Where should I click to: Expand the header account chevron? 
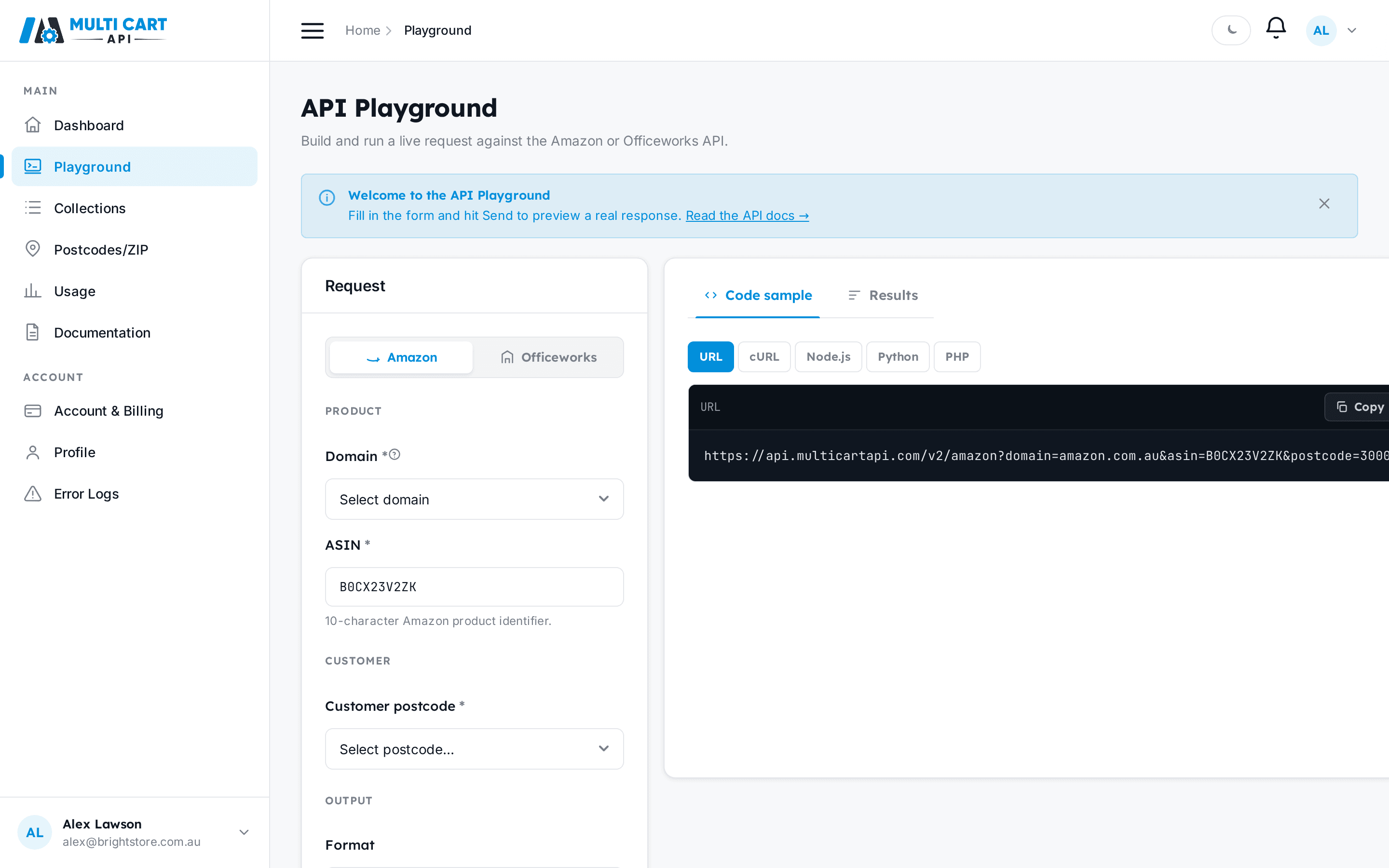click(x=1352, y=30)
